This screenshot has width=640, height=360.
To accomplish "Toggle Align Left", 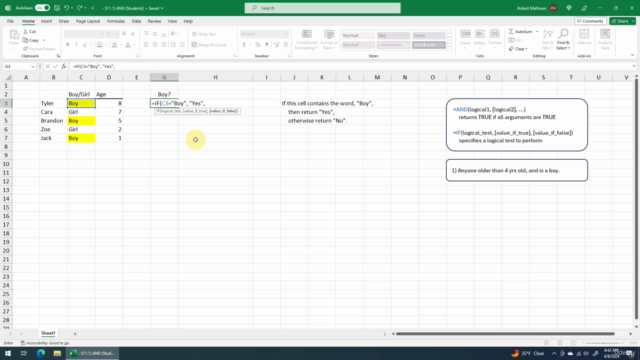I will pyautogui.click(x=146, y=45).
